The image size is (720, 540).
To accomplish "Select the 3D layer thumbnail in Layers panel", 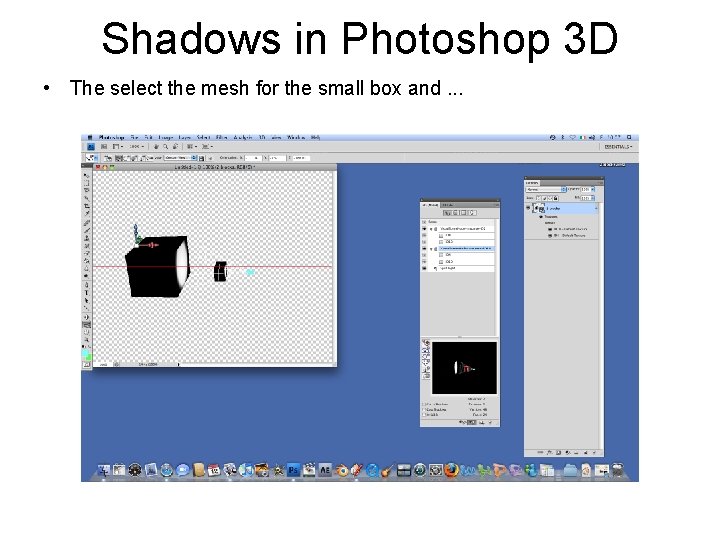I will 539,208.
